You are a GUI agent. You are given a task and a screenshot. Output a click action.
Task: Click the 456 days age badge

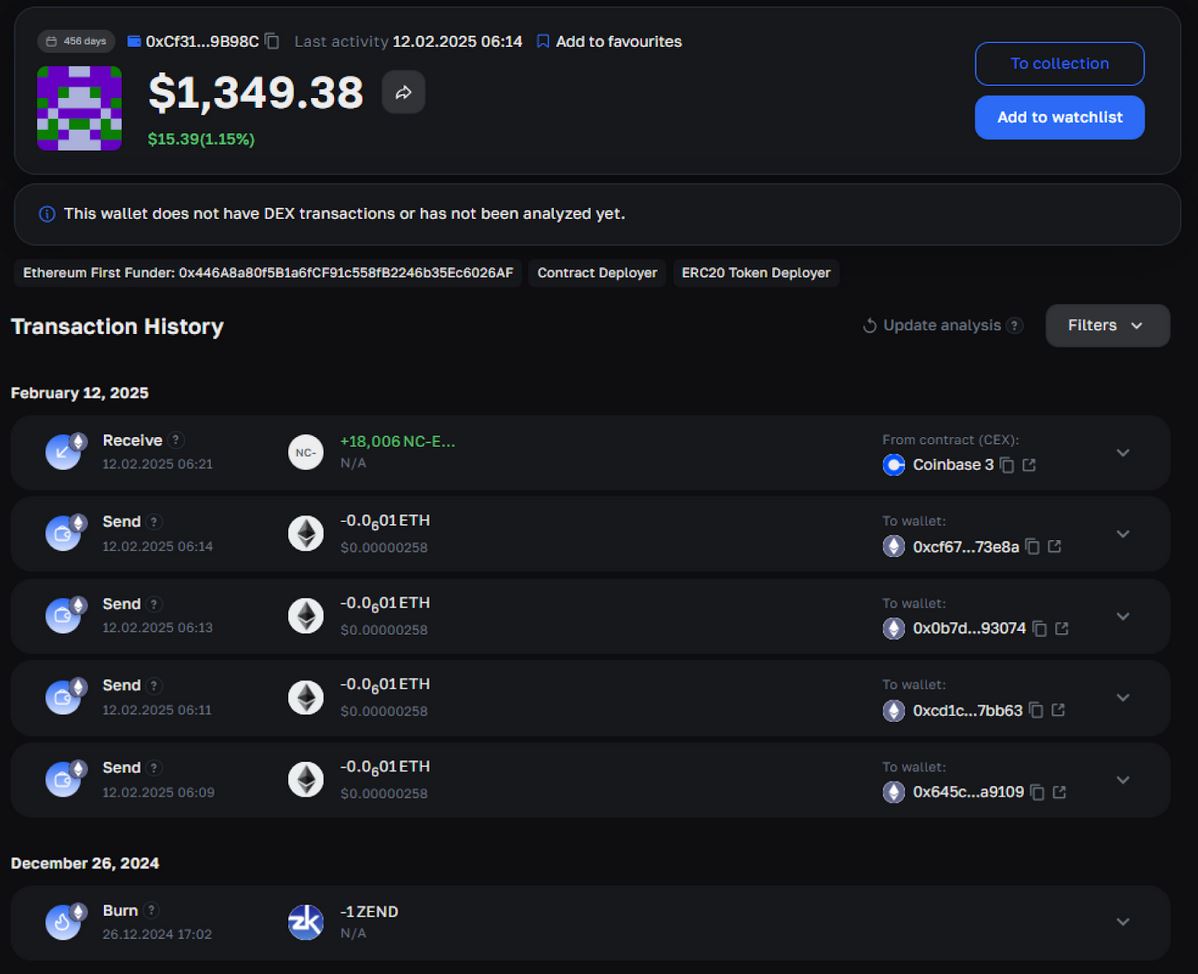pyautogui.click(x=76, y=41)
